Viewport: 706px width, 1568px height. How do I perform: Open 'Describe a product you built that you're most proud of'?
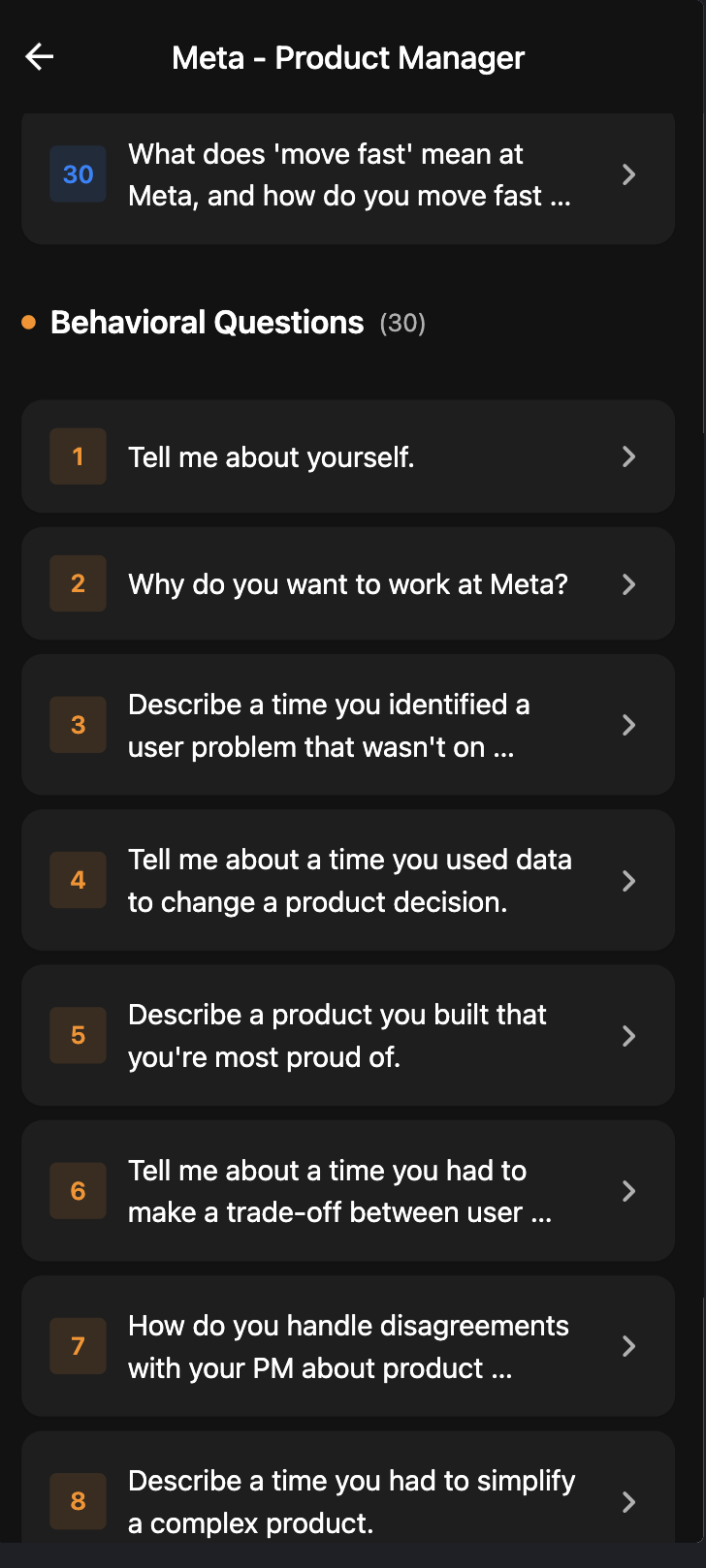tap(337, 1035)
